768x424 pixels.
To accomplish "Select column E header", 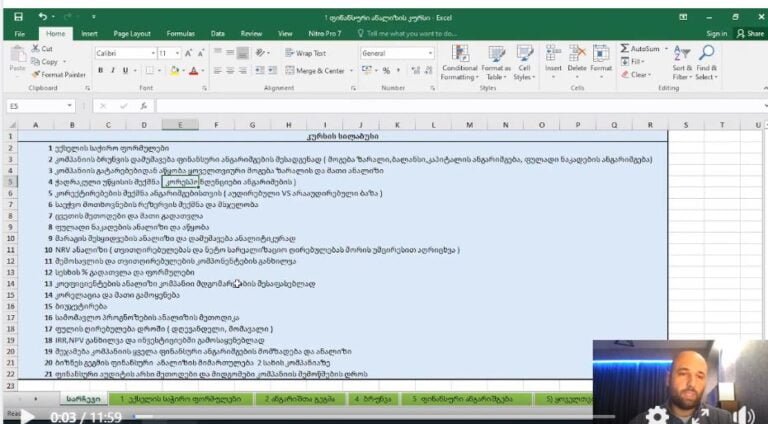I will tap(180, 125).
